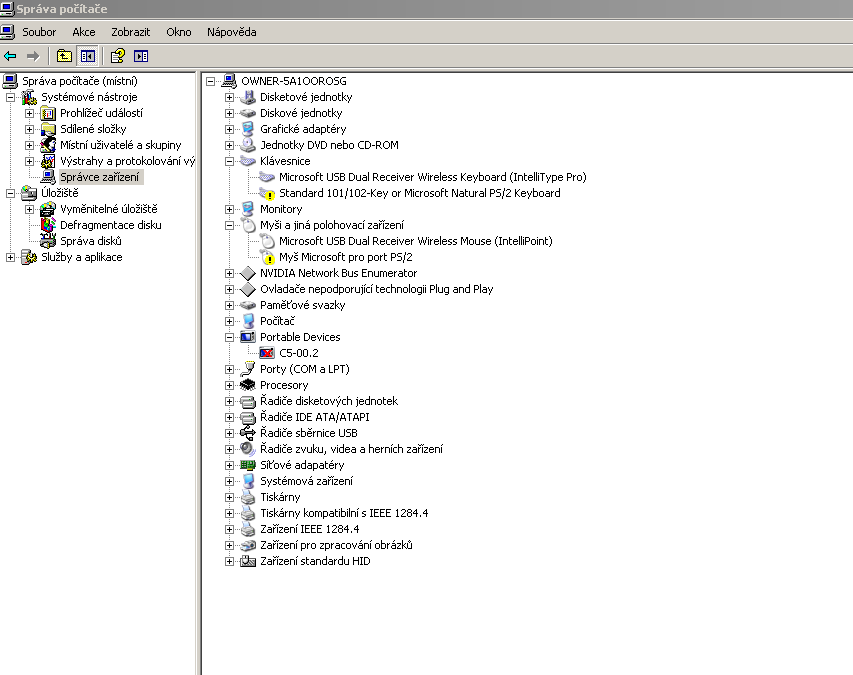Click the Jednotky DVD nebo CD-ROM icon

coord(248,145)
